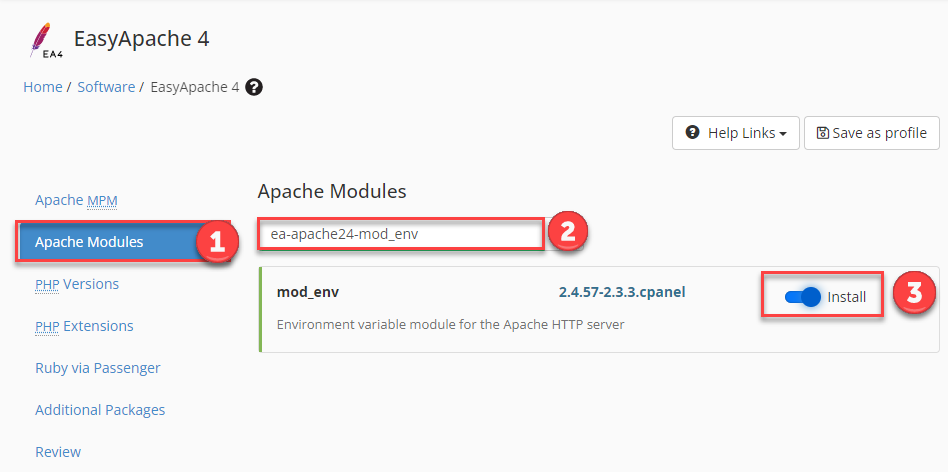
Task: Click the EasyApache 4 feather logo
Action: pyautogui.click(x=44, y=41)
